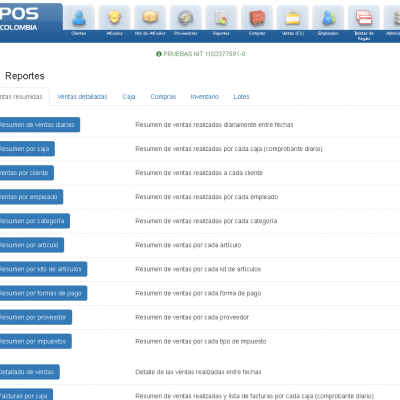Open Resumen por kits de artículos report

coord(43,269)
